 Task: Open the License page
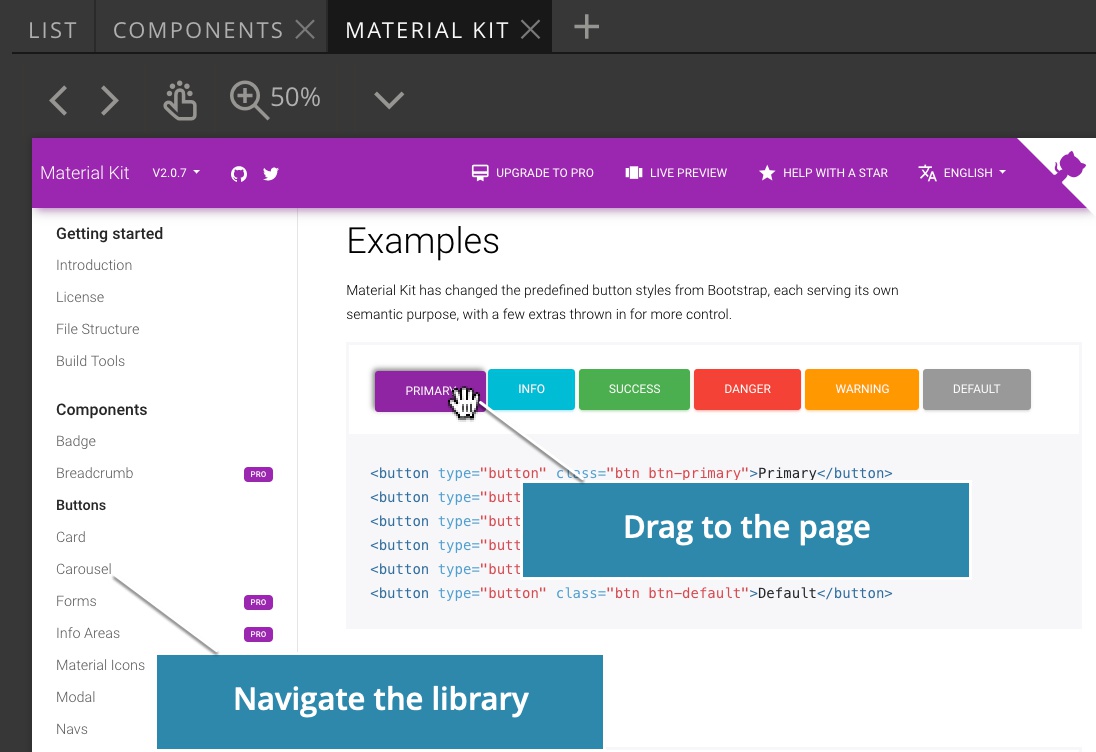[x=80, y=297]
